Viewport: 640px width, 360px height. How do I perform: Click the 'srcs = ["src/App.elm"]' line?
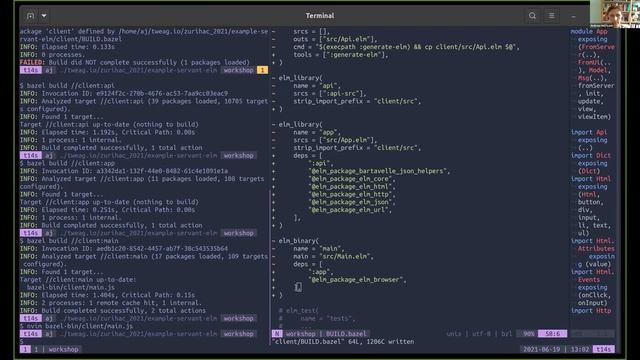click(x=335, y=140)
